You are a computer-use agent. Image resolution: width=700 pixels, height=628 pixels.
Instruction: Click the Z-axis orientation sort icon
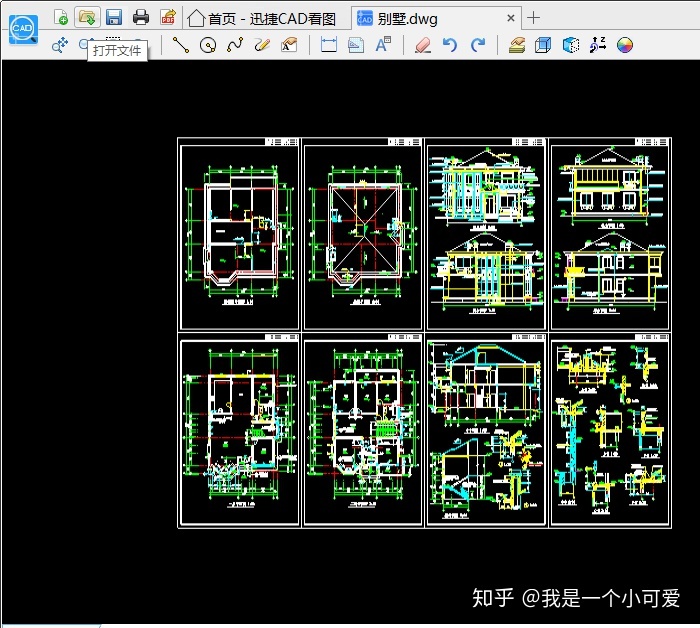(598, 45)
